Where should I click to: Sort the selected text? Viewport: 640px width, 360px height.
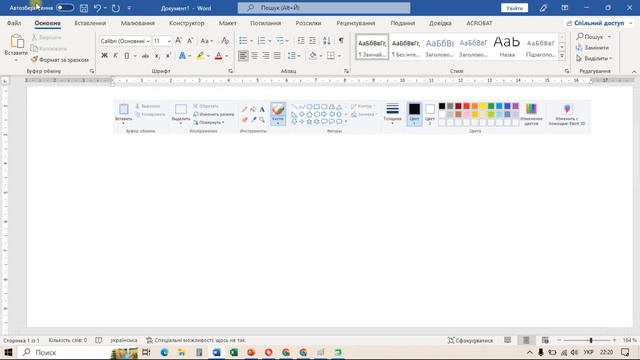point(327,41)
